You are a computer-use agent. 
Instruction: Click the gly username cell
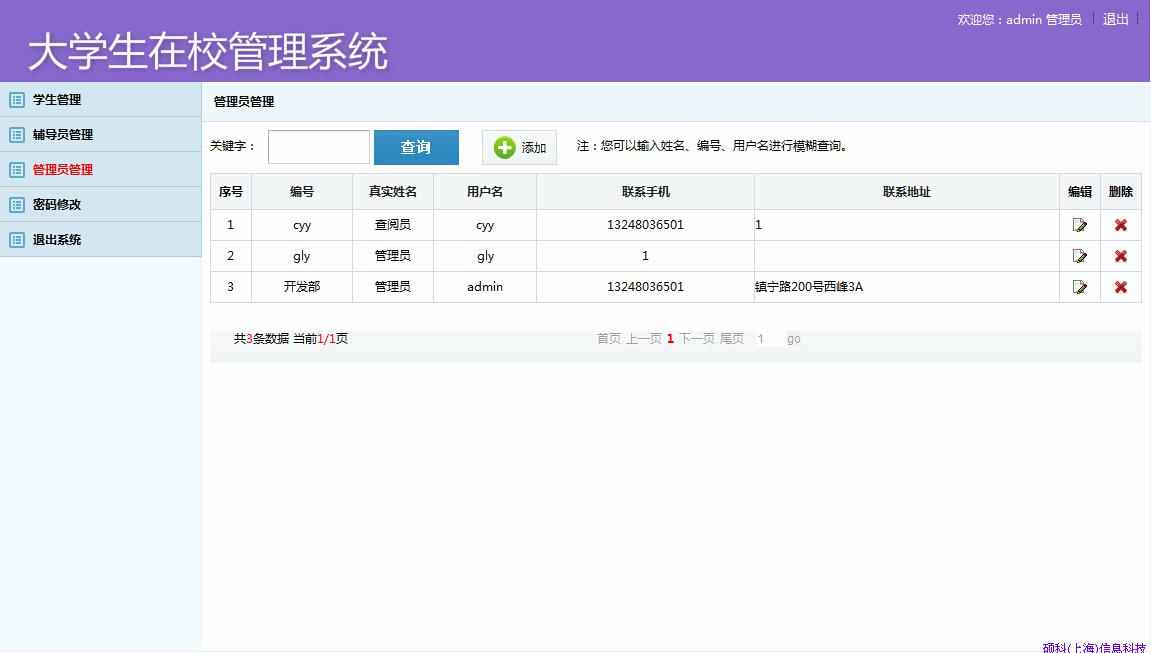[x=484, y=256]
